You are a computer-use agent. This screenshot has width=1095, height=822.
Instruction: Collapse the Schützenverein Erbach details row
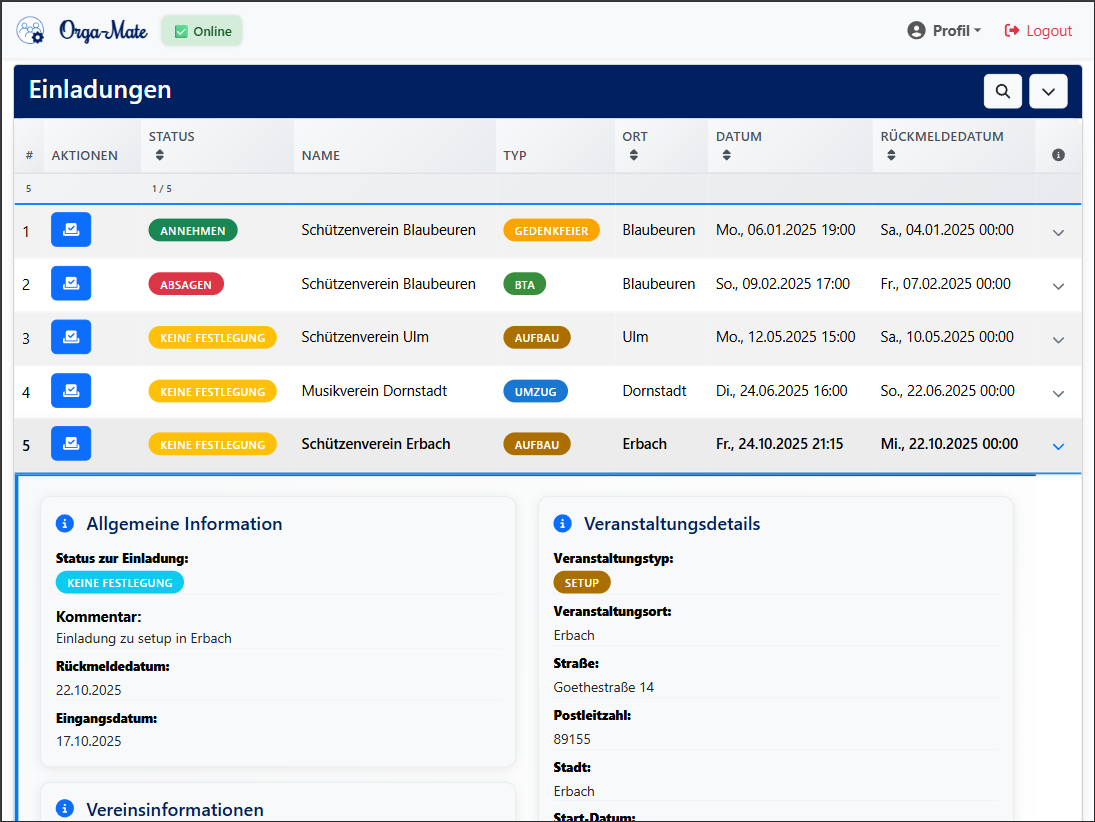1058,446
